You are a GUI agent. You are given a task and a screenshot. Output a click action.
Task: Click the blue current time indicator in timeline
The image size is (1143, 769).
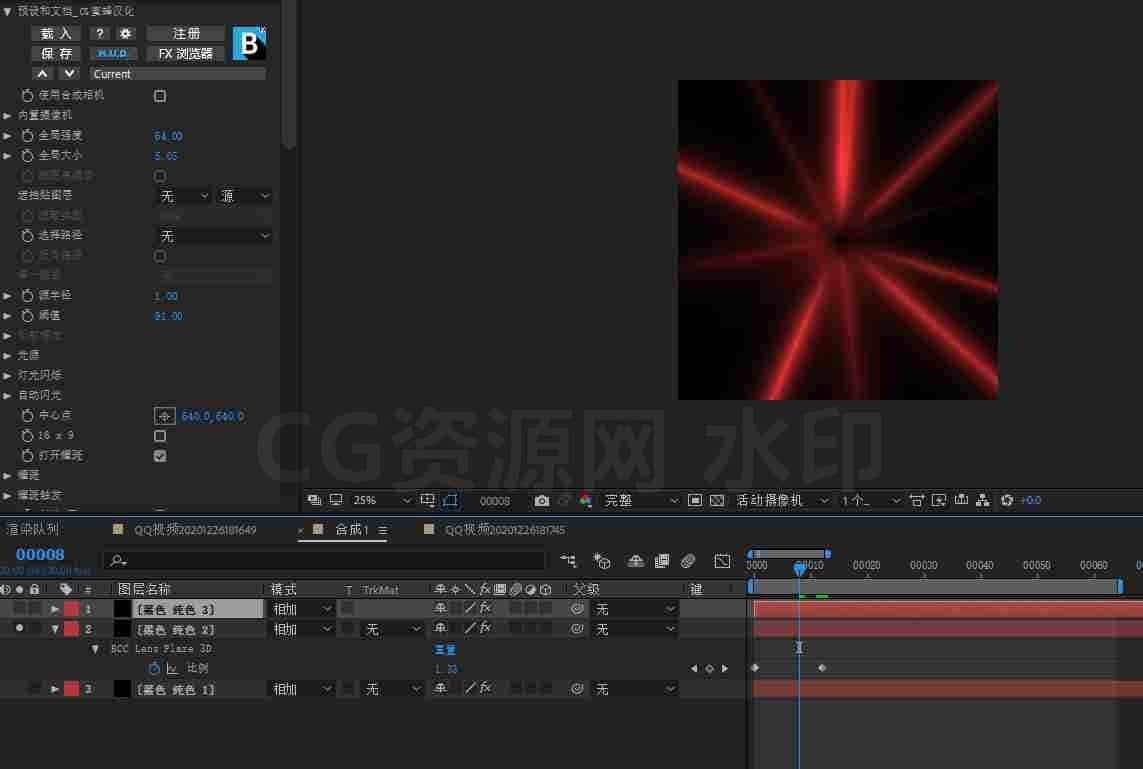click(800, 567)
